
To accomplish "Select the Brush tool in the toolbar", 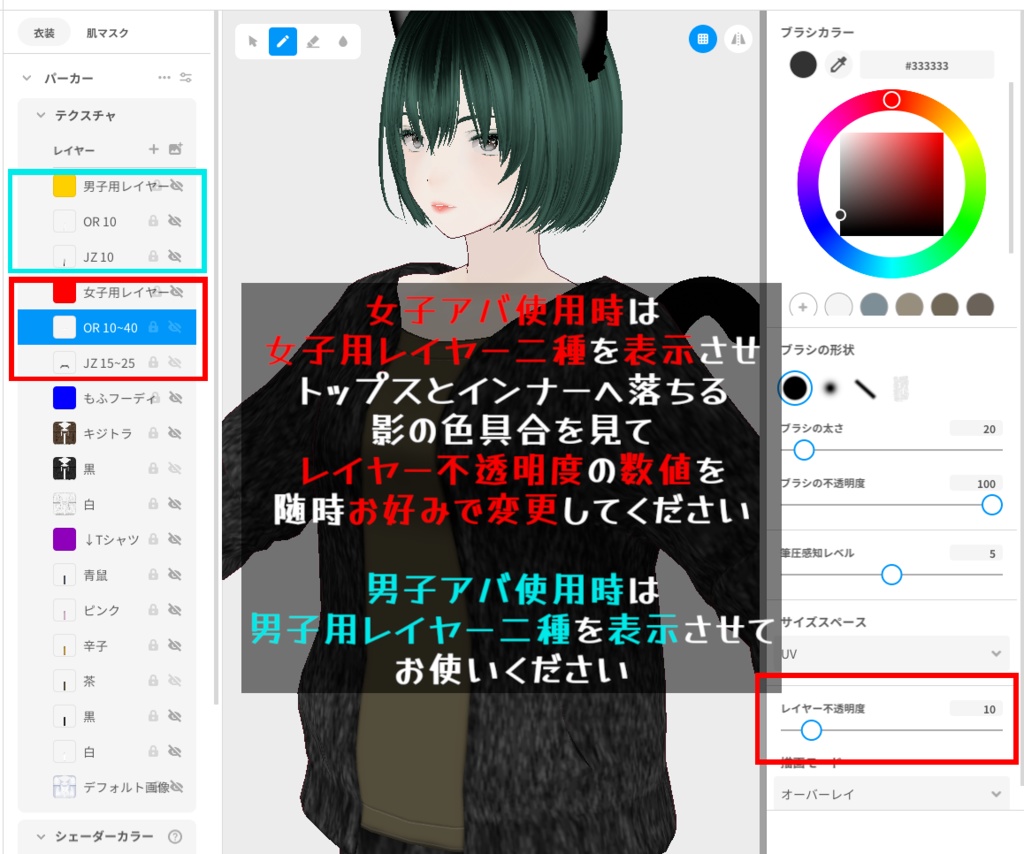I will [x=283, y=42].
